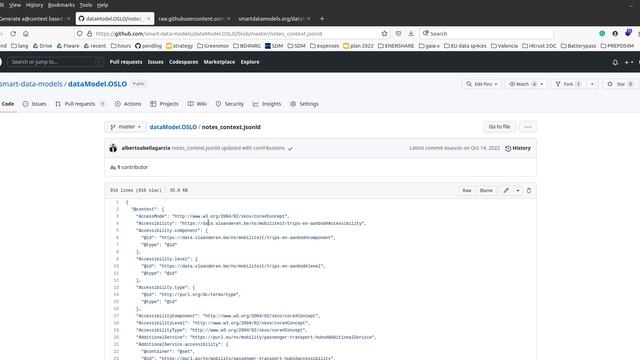The width and height of the screenshot is (640, 360).
Task: Expand the Watch options dropdown
Action: (x=542, y=84)
